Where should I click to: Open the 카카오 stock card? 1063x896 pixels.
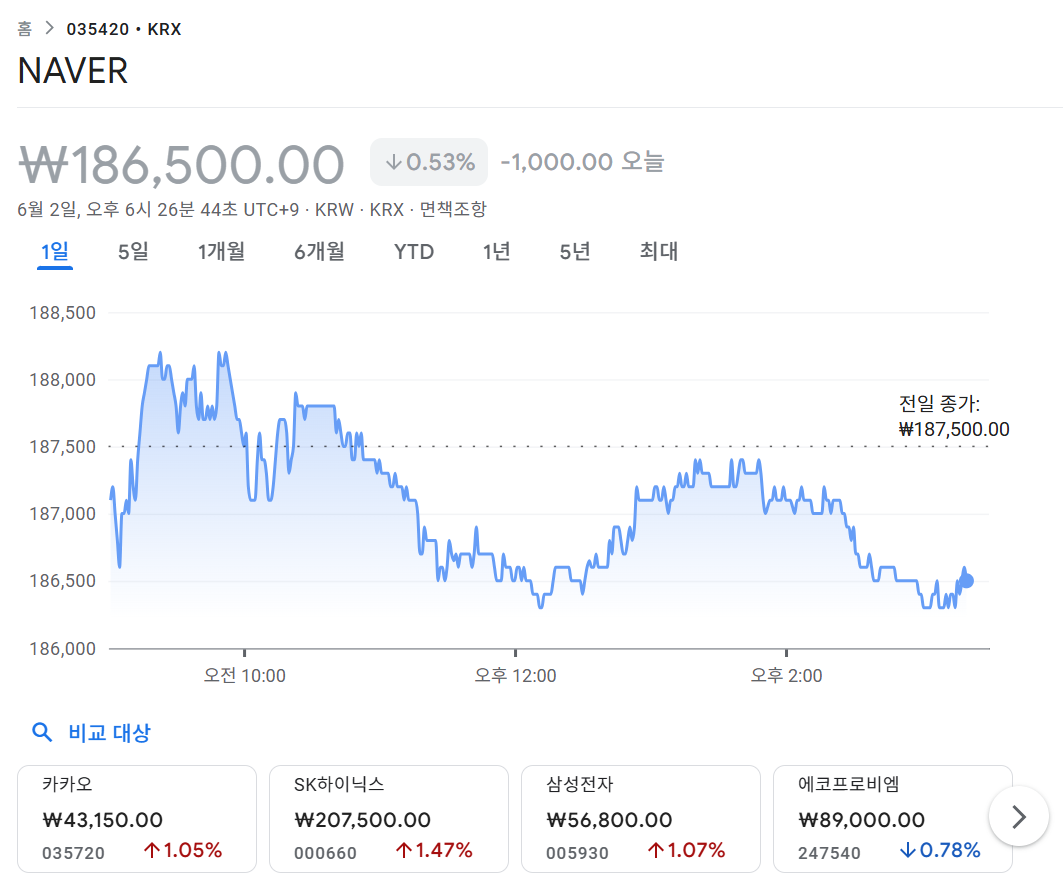(x=137, y=819)
